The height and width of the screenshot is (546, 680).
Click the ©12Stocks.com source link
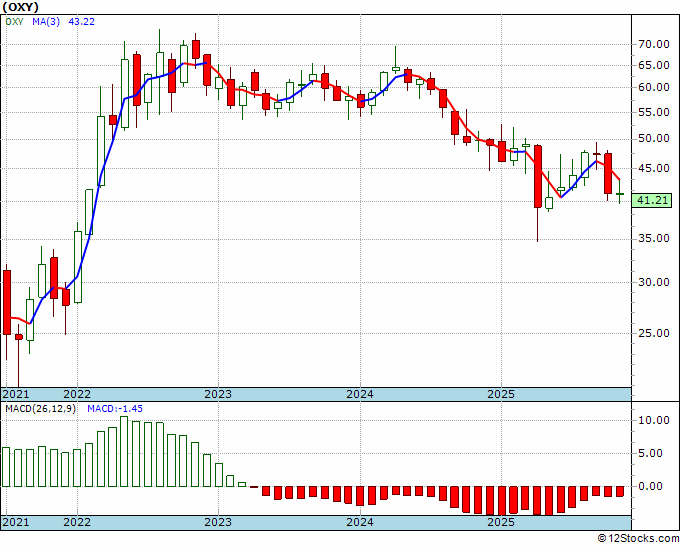(x=638, y=539)
